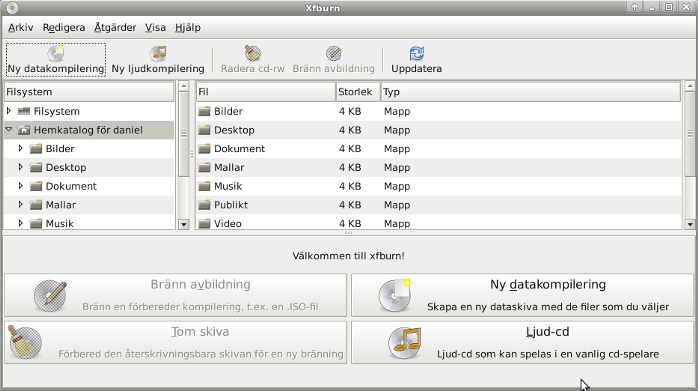Select the Musik folder icon in file list
The image size is (698, 391).
tap(204, 186)
